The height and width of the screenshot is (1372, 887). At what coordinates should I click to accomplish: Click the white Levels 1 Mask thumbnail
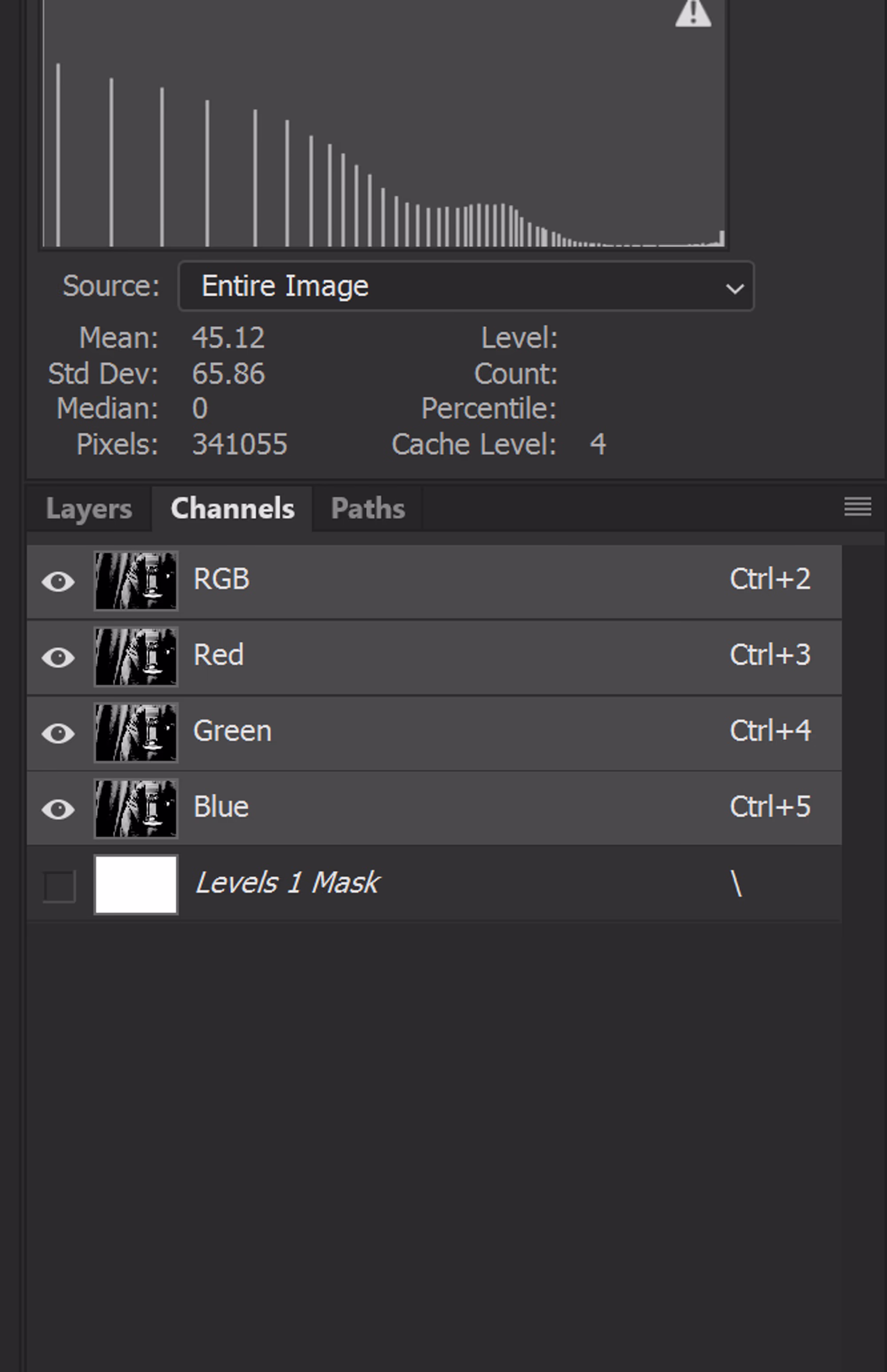(136, 885)
